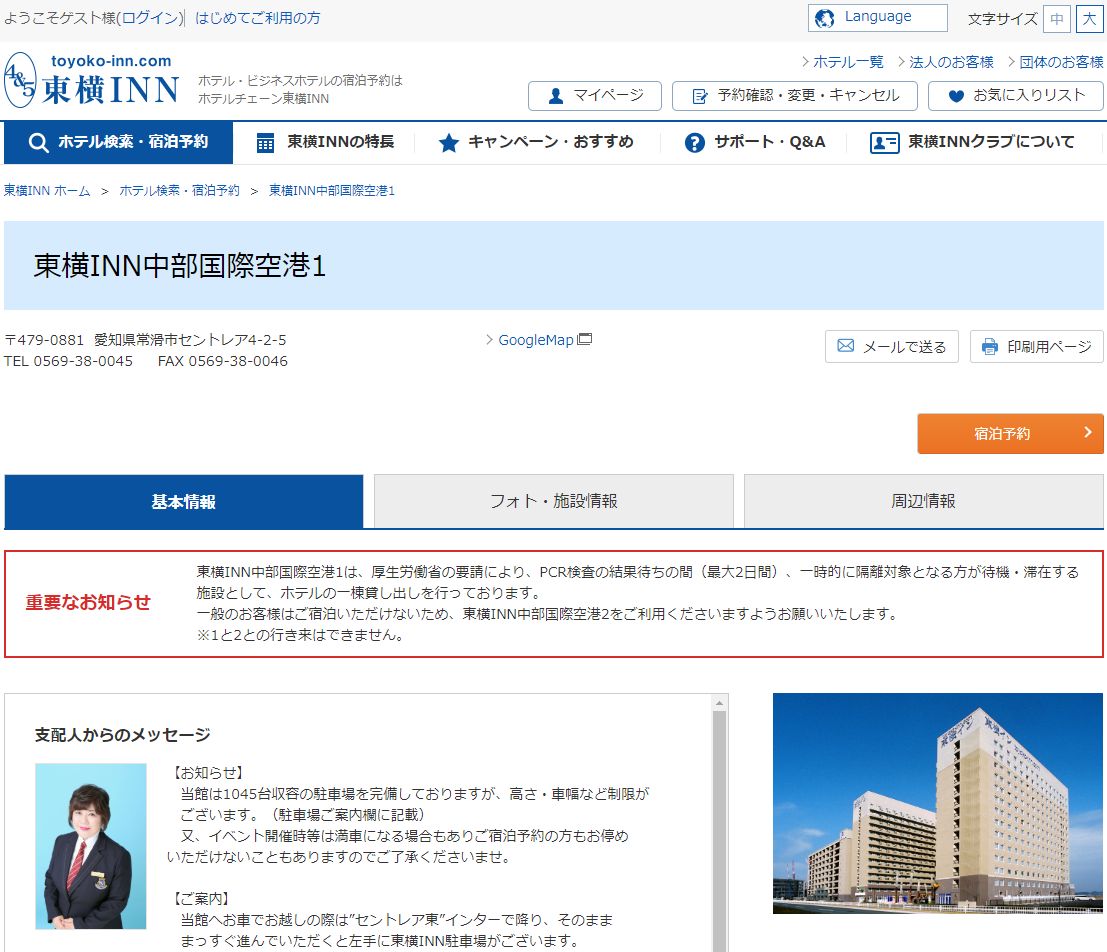Open 東横INNの特長 menu
1107x952 pixels.
pos(324,143)
